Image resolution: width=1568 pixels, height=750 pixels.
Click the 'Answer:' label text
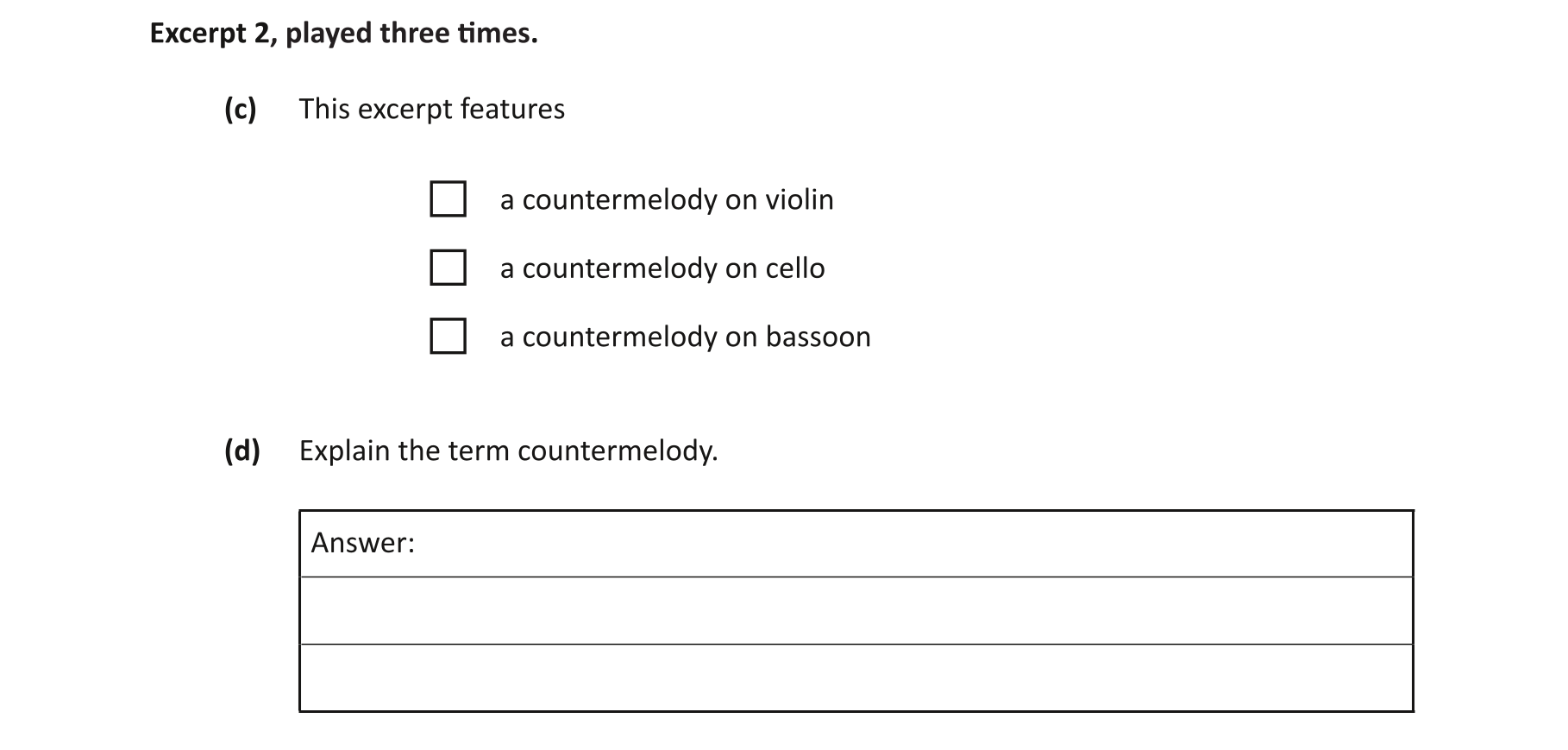pos(362,543)
